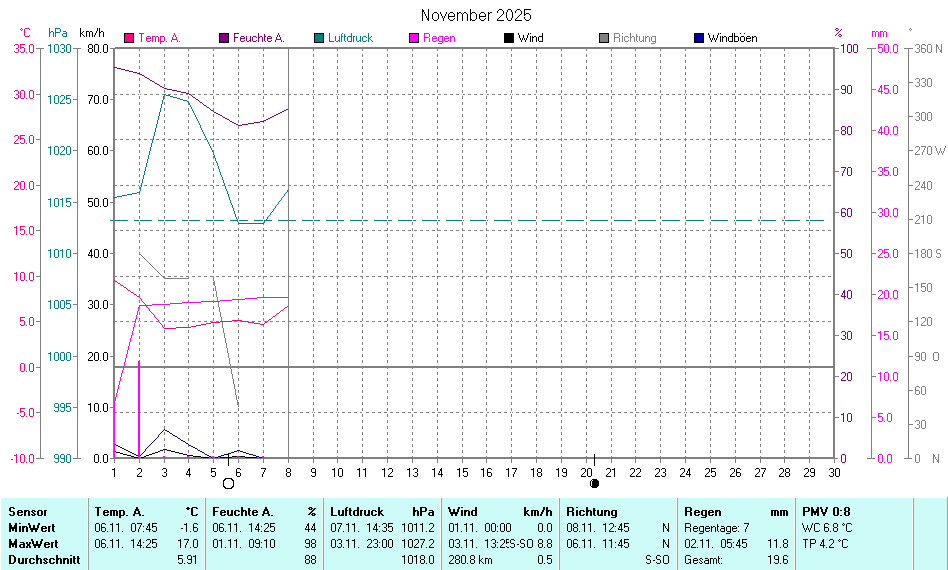Select the purple Feuchte A. legend square

click(x=224, y=38)
